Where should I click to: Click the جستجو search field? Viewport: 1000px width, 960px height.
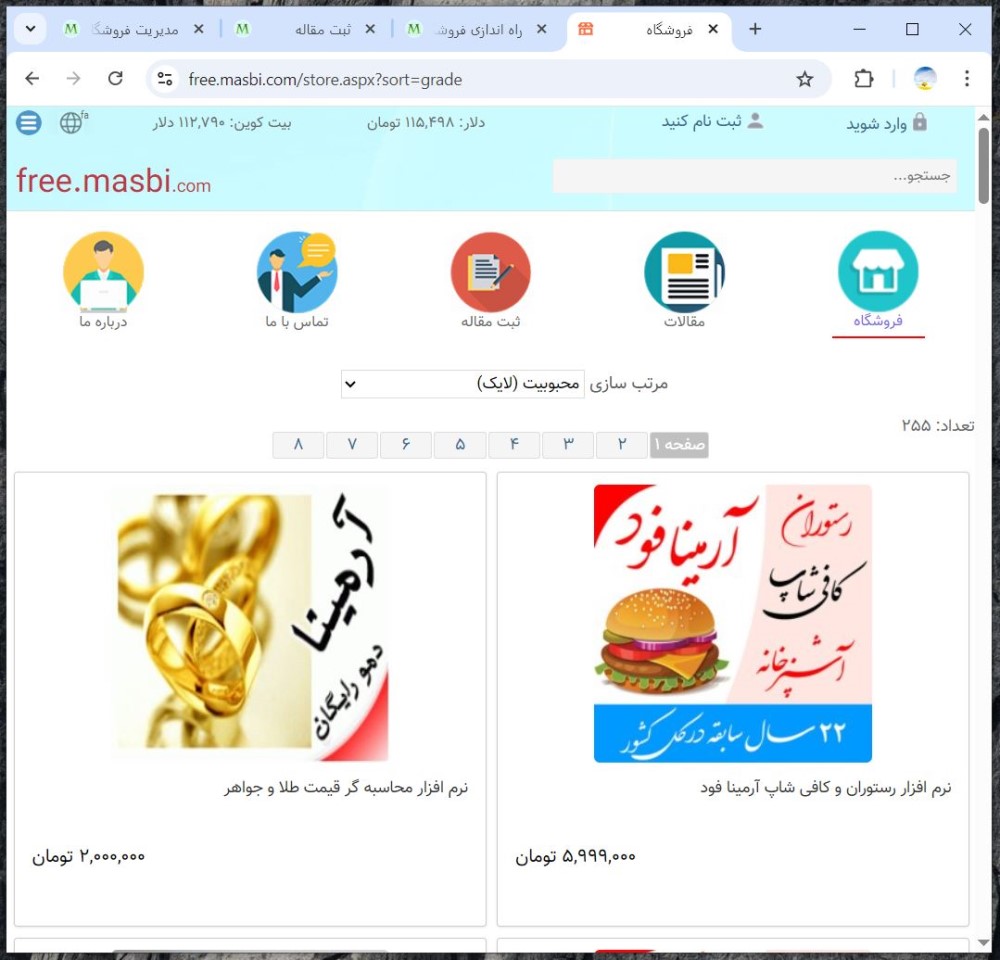(x=754, y=175)
